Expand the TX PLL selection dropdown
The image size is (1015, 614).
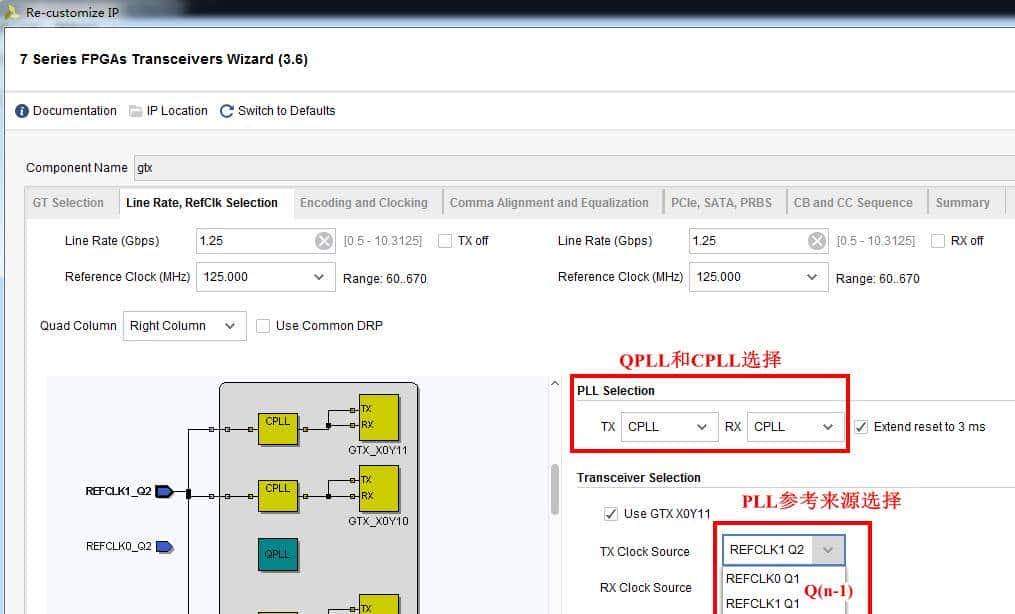pyautogui.click(x=669, y=427)
